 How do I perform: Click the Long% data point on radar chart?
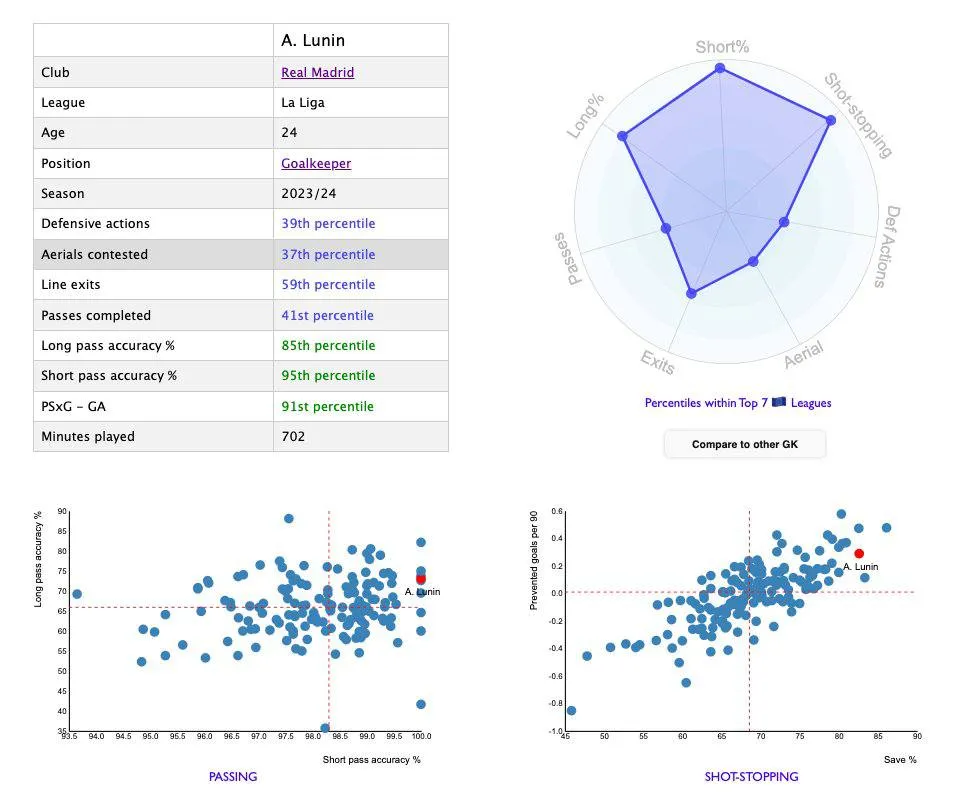coord(623,136)
